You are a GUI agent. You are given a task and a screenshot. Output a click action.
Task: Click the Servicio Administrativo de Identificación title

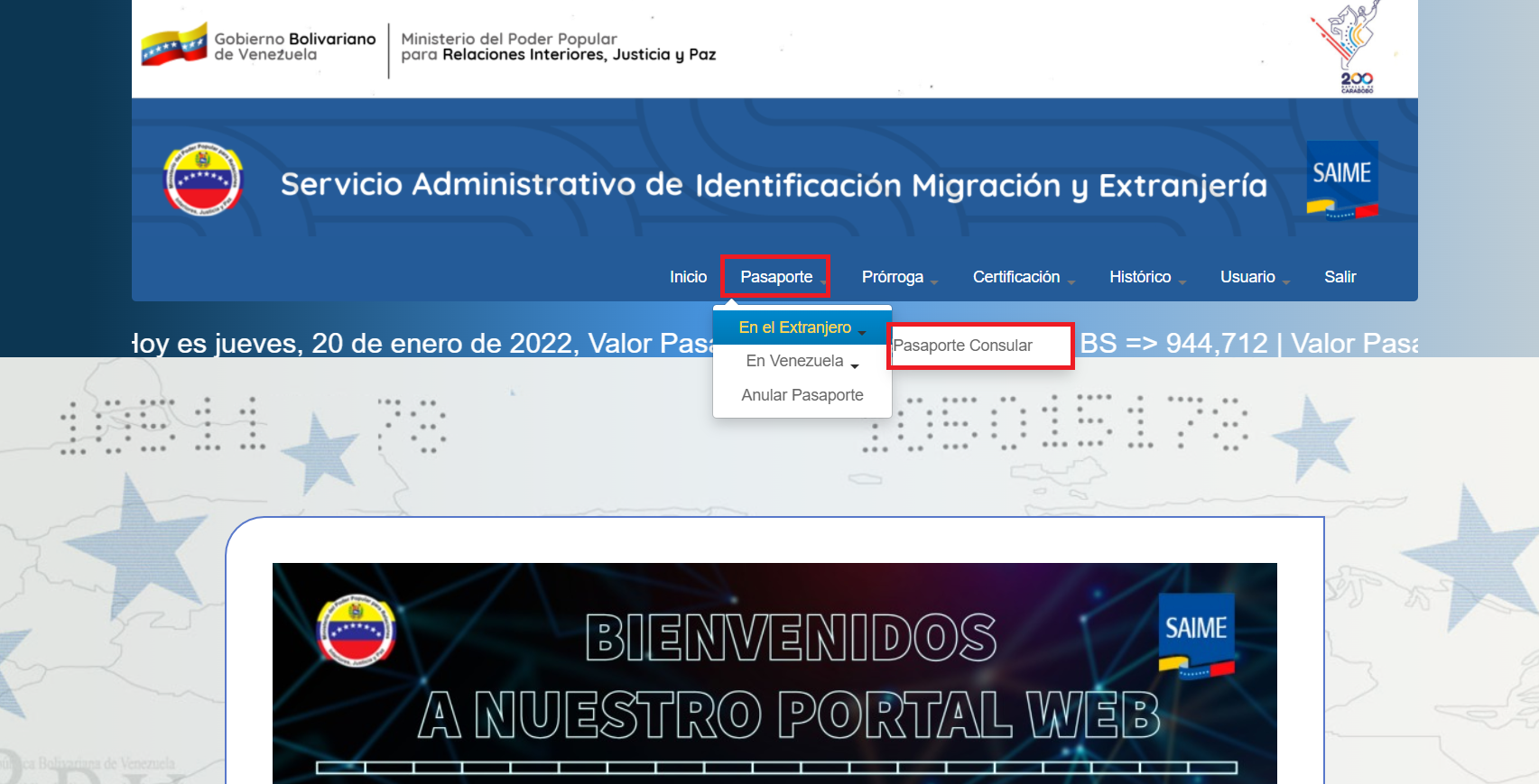(x=774, y=185)
